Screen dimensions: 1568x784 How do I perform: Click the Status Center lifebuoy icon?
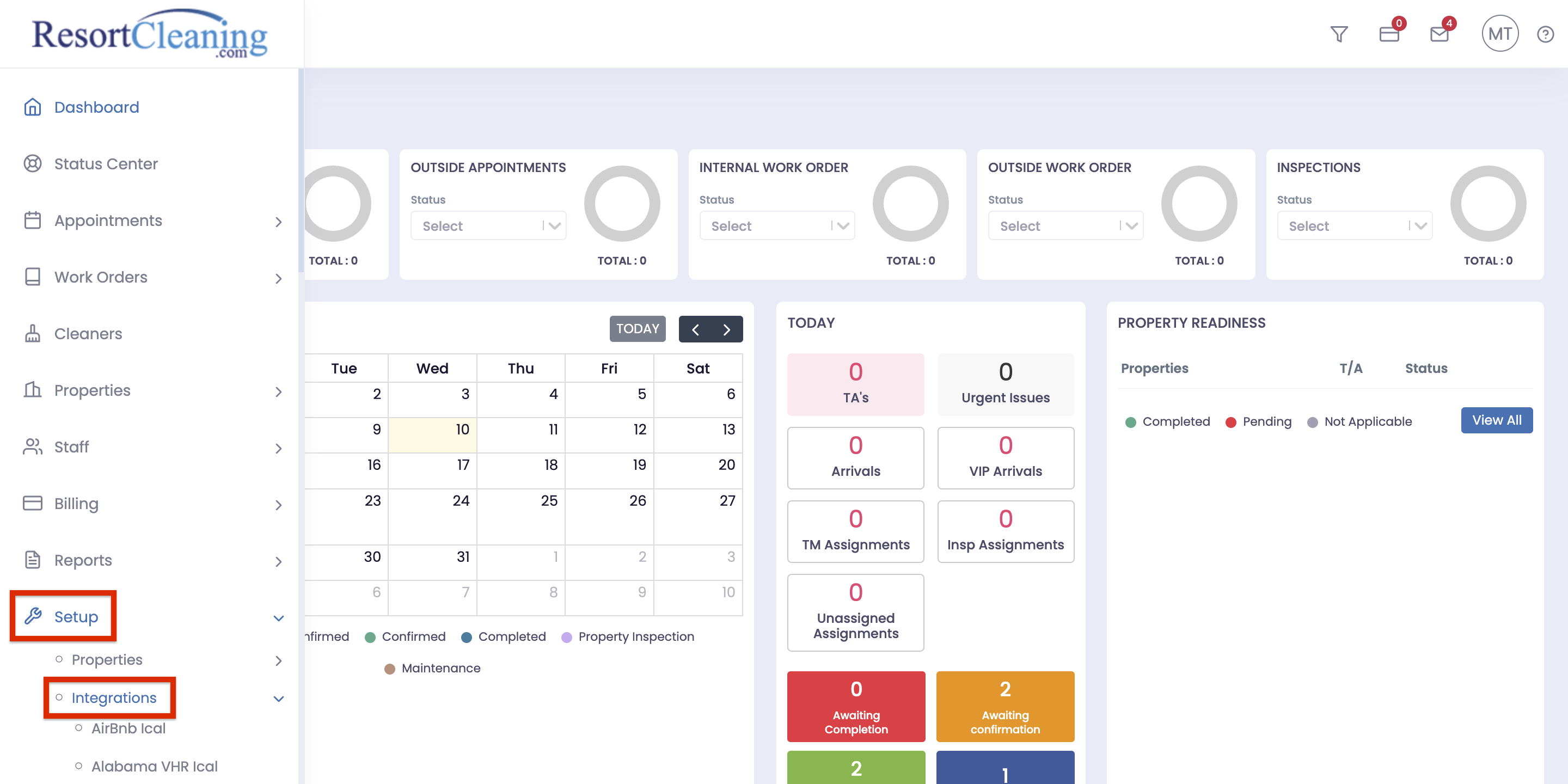click(x=32, y=164)
